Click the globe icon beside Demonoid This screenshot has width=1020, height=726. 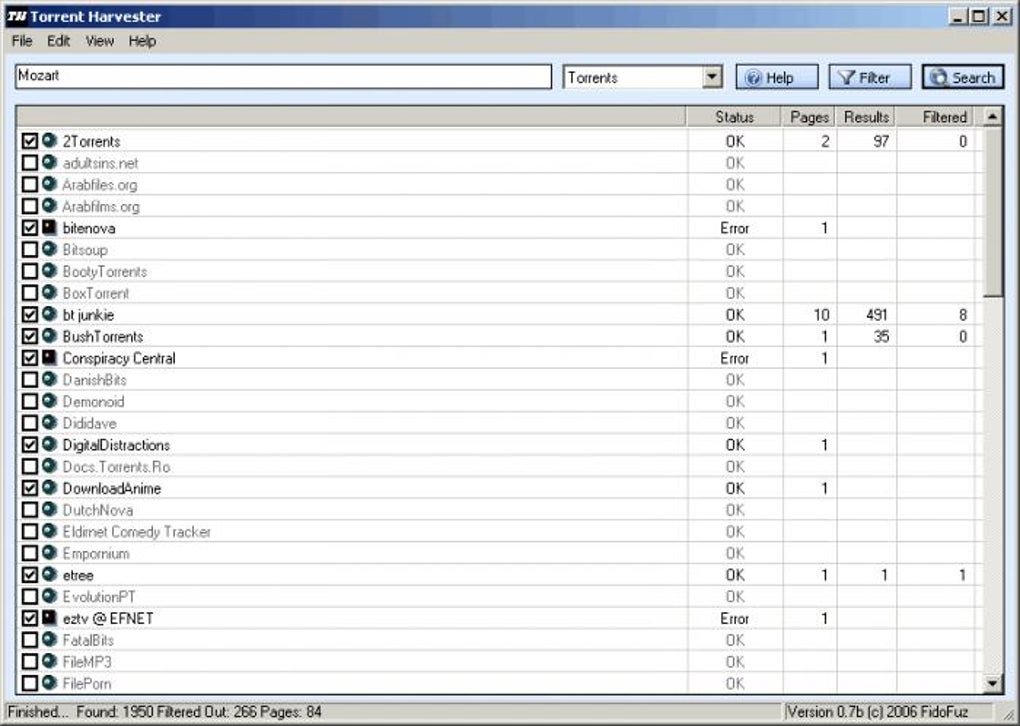49,401
